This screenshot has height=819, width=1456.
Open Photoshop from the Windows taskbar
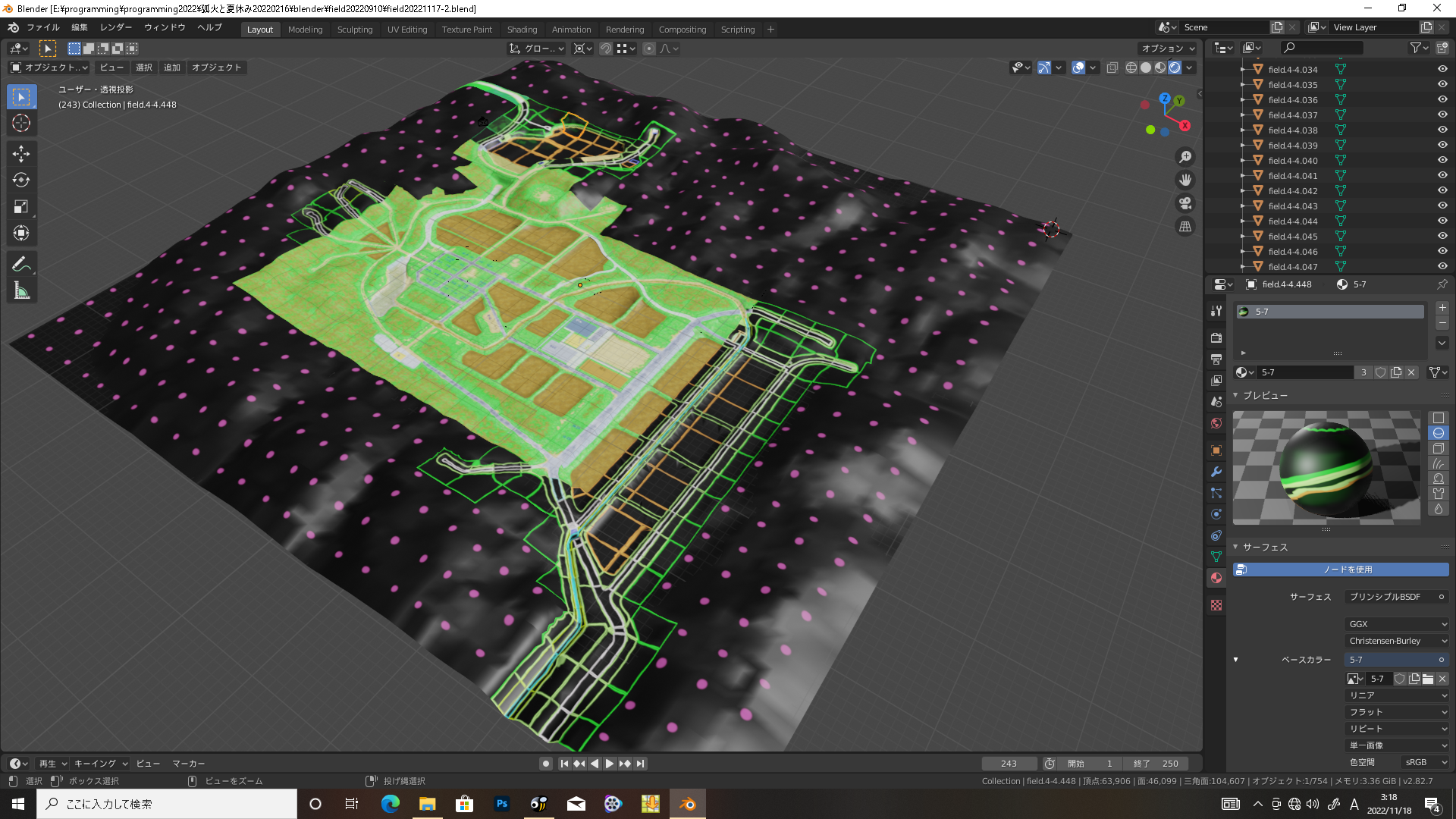tap(501, 804)
